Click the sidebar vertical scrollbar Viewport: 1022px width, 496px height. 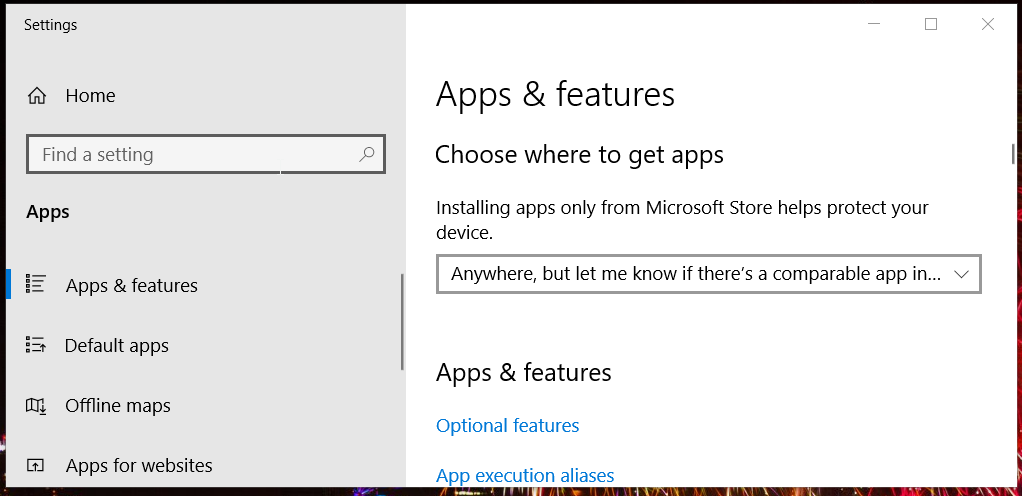click(x=402, y=322)
